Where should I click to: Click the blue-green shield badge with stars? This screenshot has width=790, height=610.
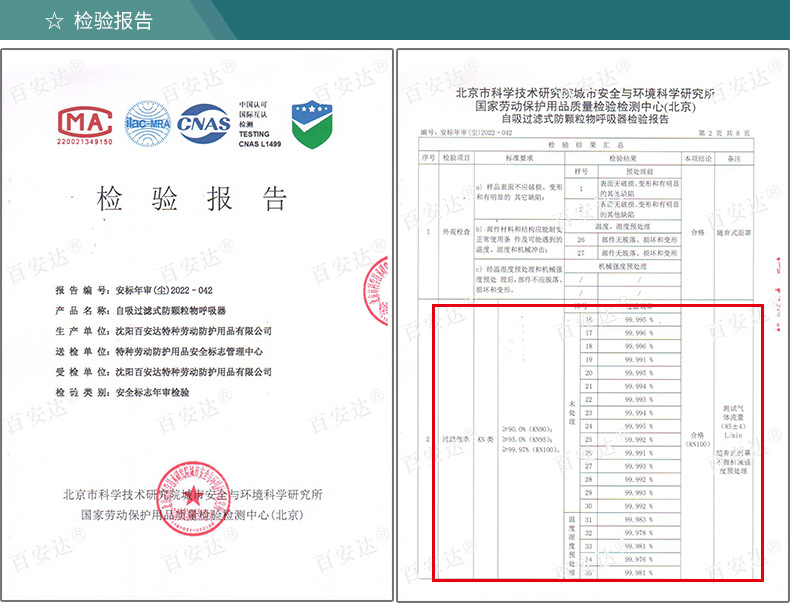(x=312, y=124)
